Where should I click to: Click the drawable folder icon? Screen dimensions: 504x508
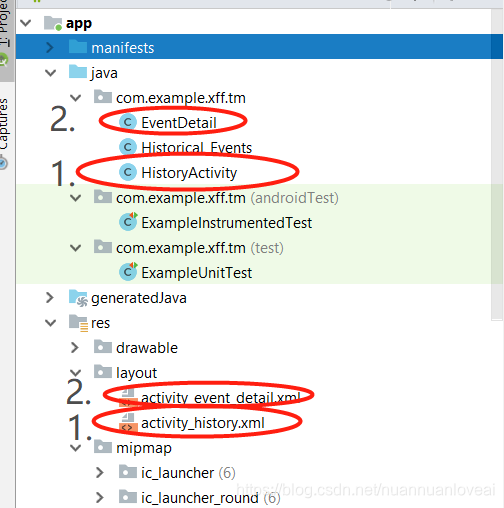[103, 347]
